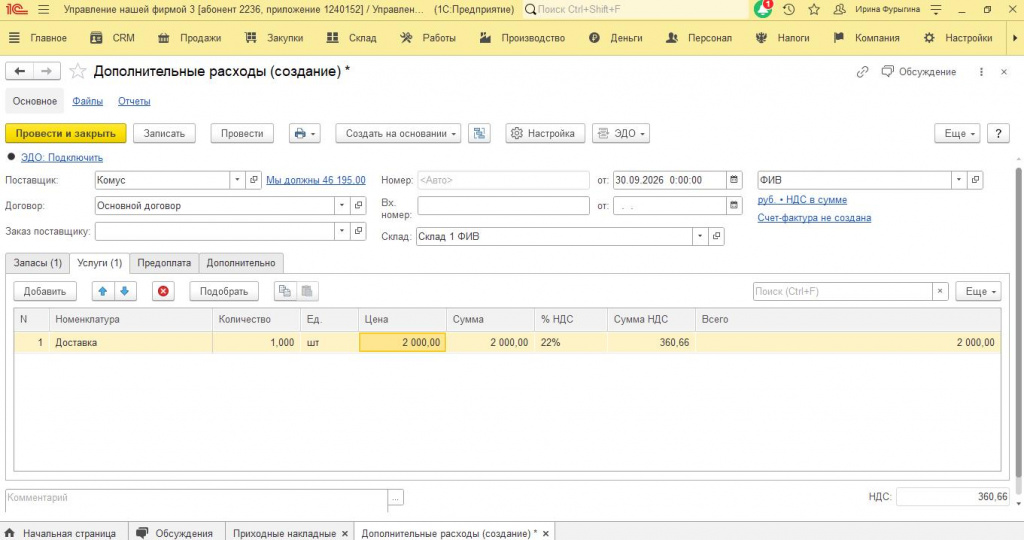Open calendar for the document date
The height and width of the screenshot is (540, 1024).
[x=734, y=180]
